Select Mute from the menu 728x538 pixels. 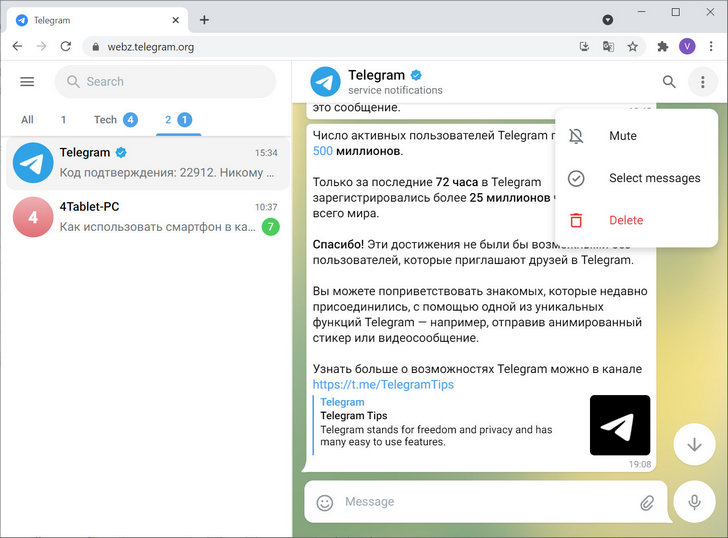(637, 136)
